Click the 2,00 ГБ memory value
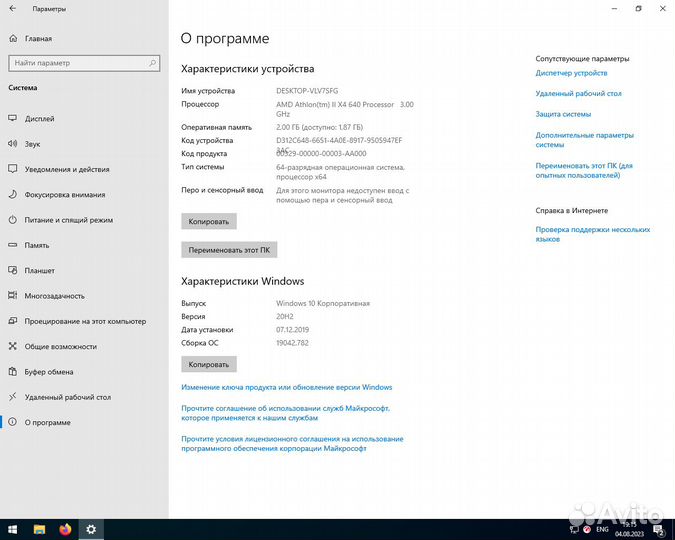 point(319,127)
